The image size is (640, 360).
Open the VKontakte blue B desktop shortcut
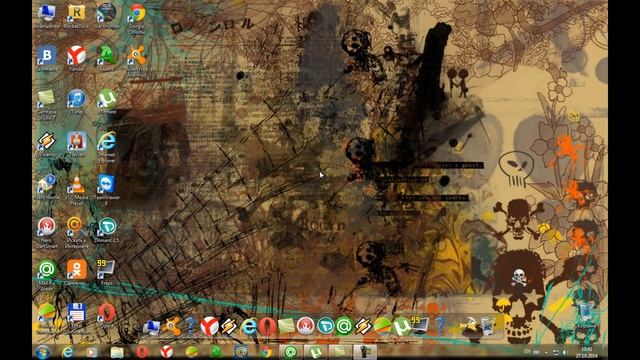coord(47,58)
